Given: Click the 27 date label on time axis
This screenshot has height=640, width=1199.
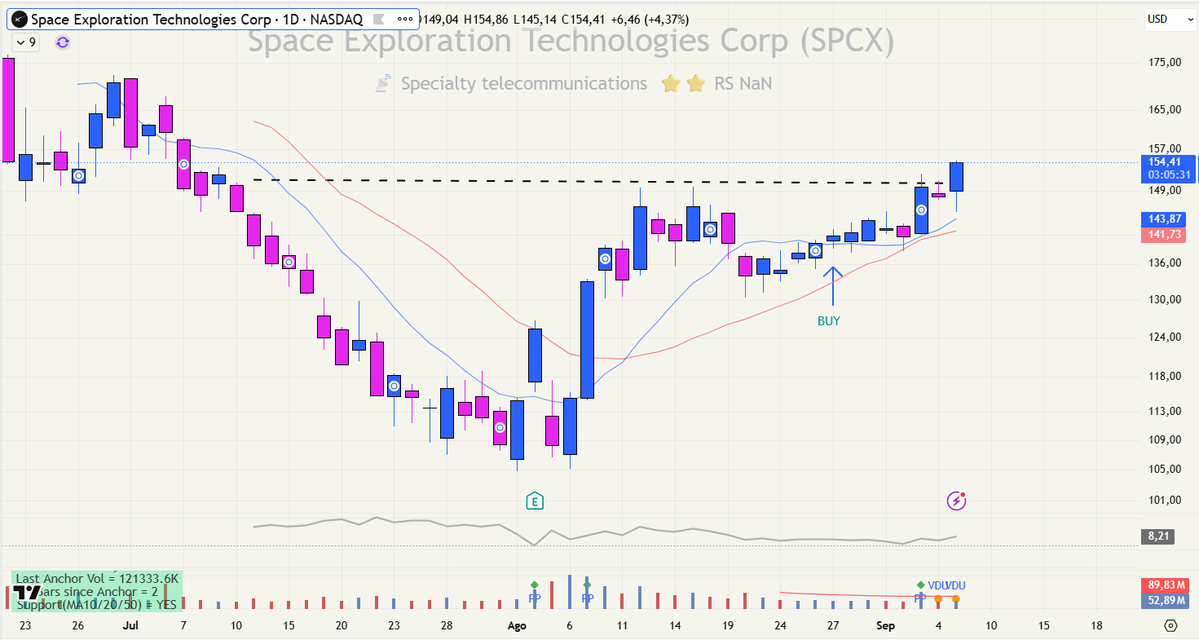Looking at the screenshot, I should (833, 625).
